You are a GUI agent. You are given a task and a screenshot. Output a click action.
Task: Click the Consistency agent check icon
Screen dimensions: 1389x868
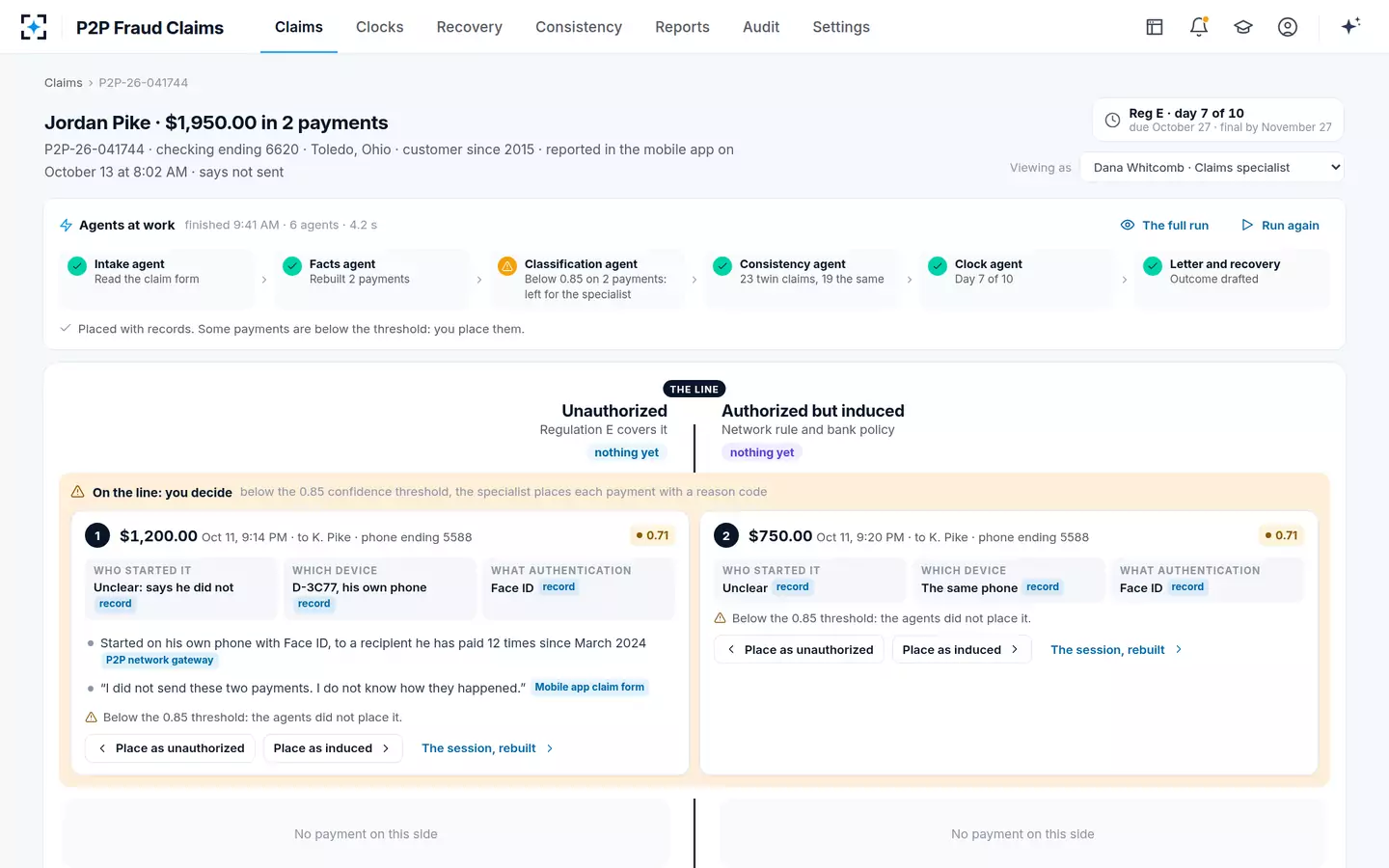point(722,266)
